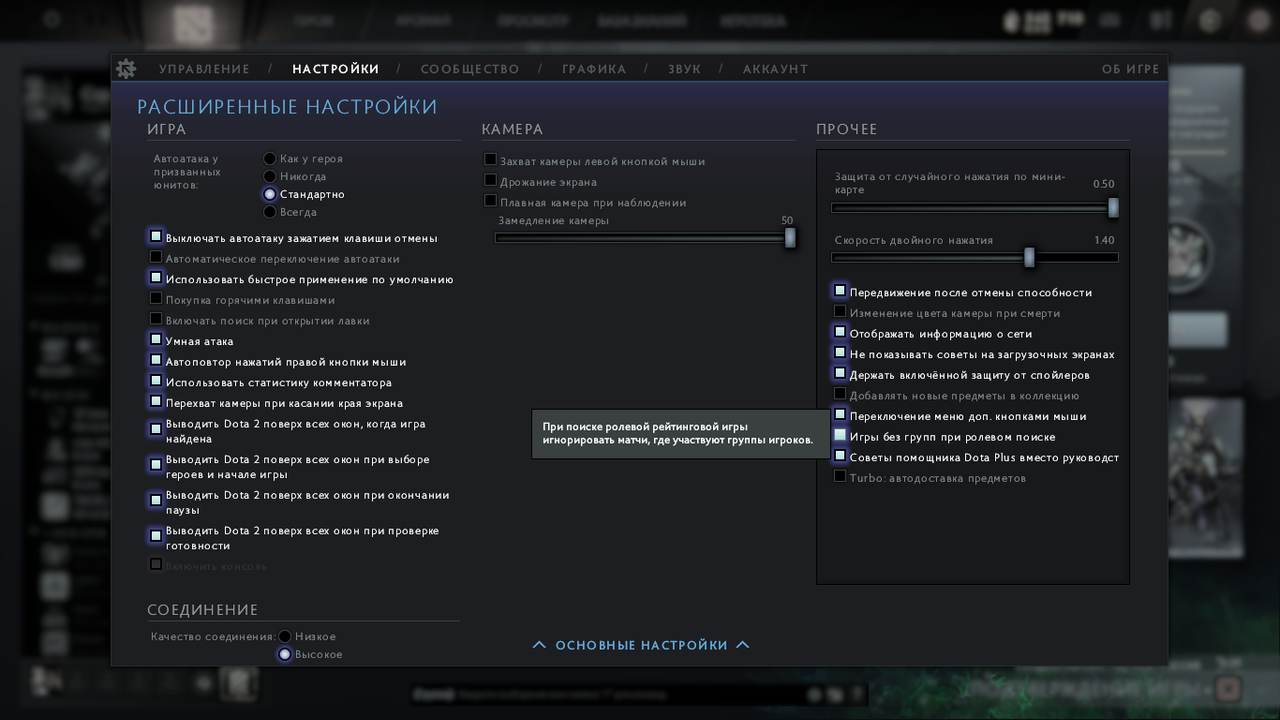Select 'Всегда' autoattack option
The width and height of the screenshot is (1280, 720).
pos(270,212)
